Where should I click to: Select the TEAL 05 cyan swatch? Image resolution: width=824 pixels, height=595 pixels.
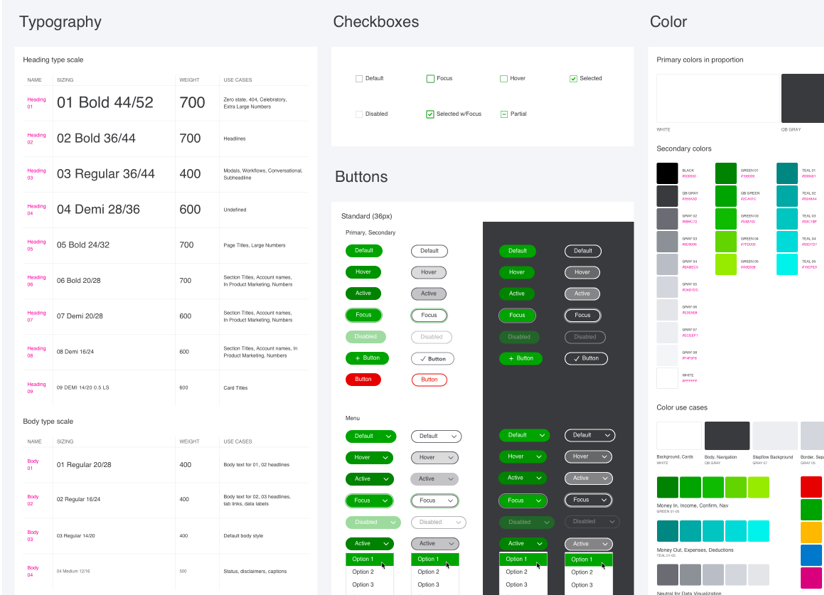tap(787, 264)
